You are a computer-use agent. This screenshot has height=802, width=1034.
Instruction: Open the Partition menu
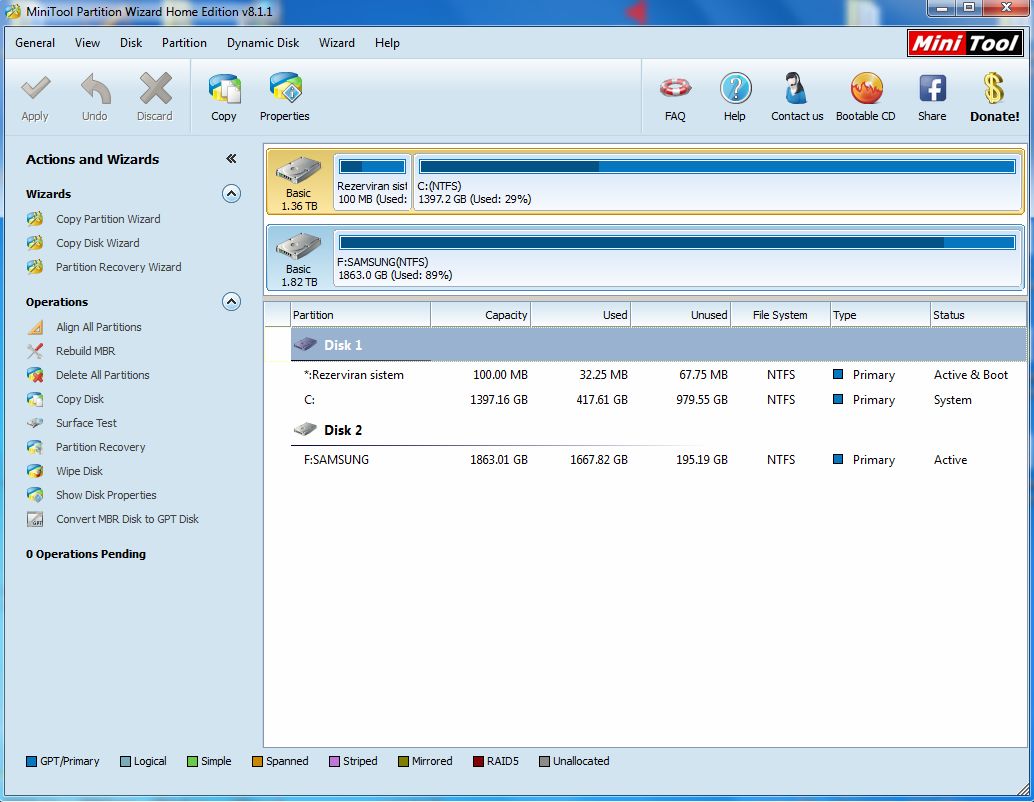[x=184, y=43]
